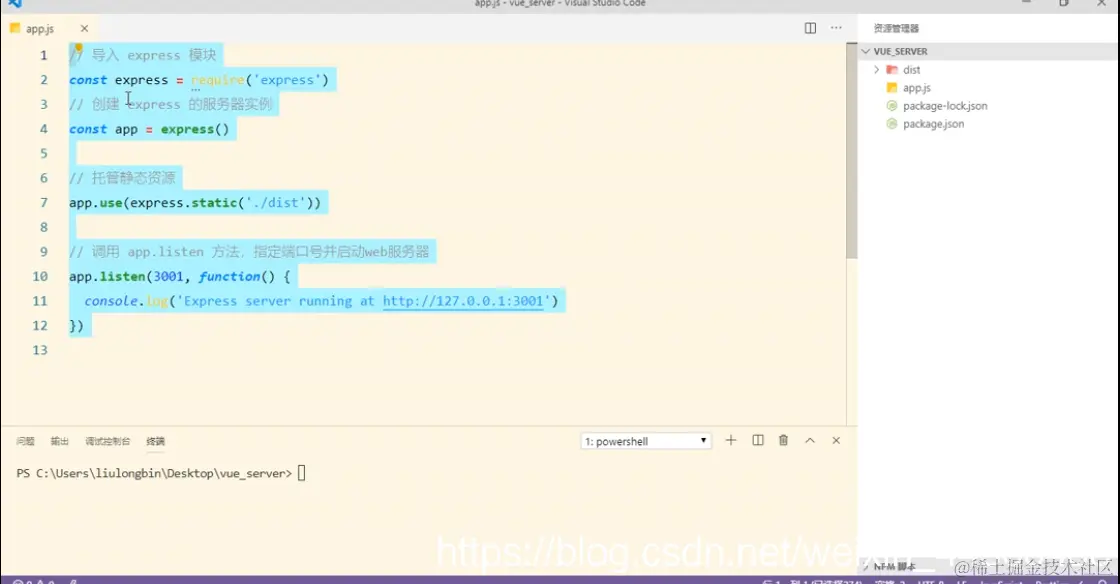This screenshot has width=1120, height=584.
Task: Click the lightbulb quick-fix icon on line 1
Action: click(79, 49)
